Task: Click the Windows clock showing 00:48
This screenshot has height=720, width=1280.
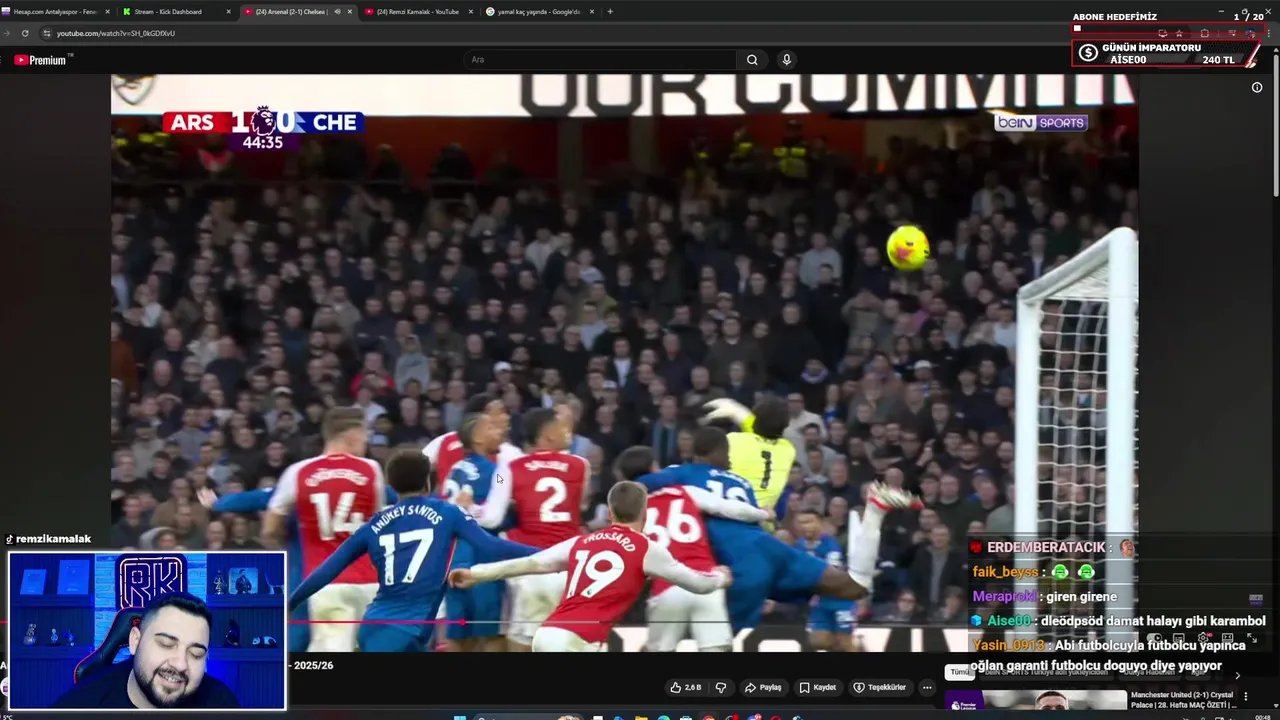Action: [1261, 716]
